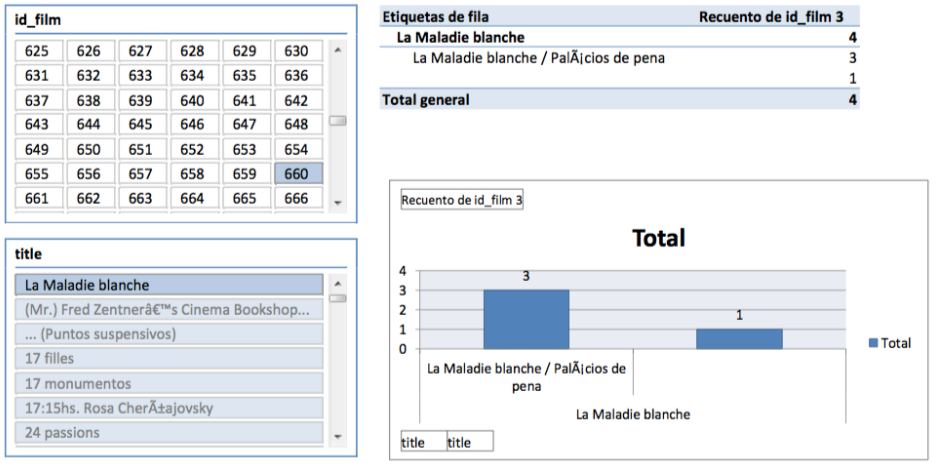Screen dimensions: 938x466
Task: Click the highlighted id_film 660 item
Action: (299, 173)
